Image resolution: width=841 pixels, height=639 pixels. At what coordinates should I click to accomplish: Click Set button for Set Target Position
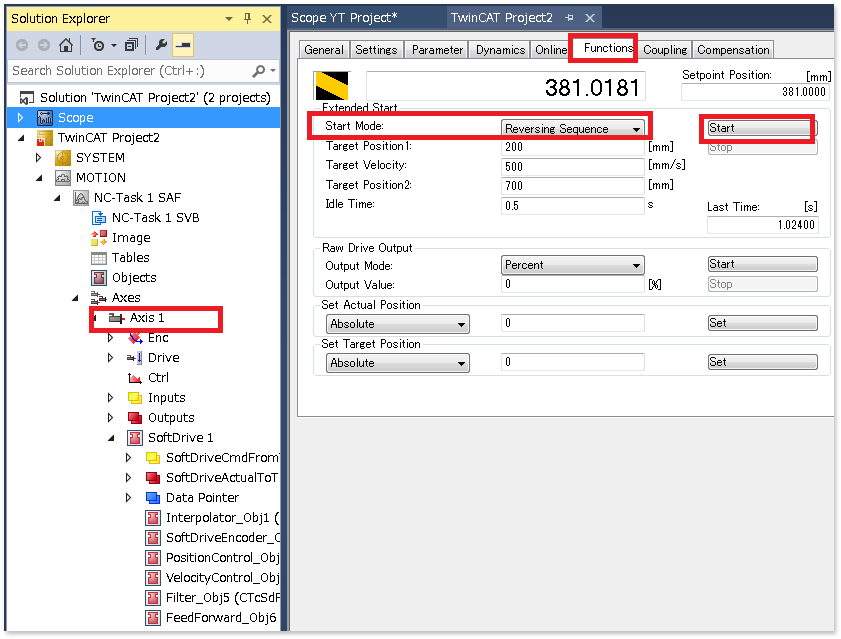pos(763,362)
